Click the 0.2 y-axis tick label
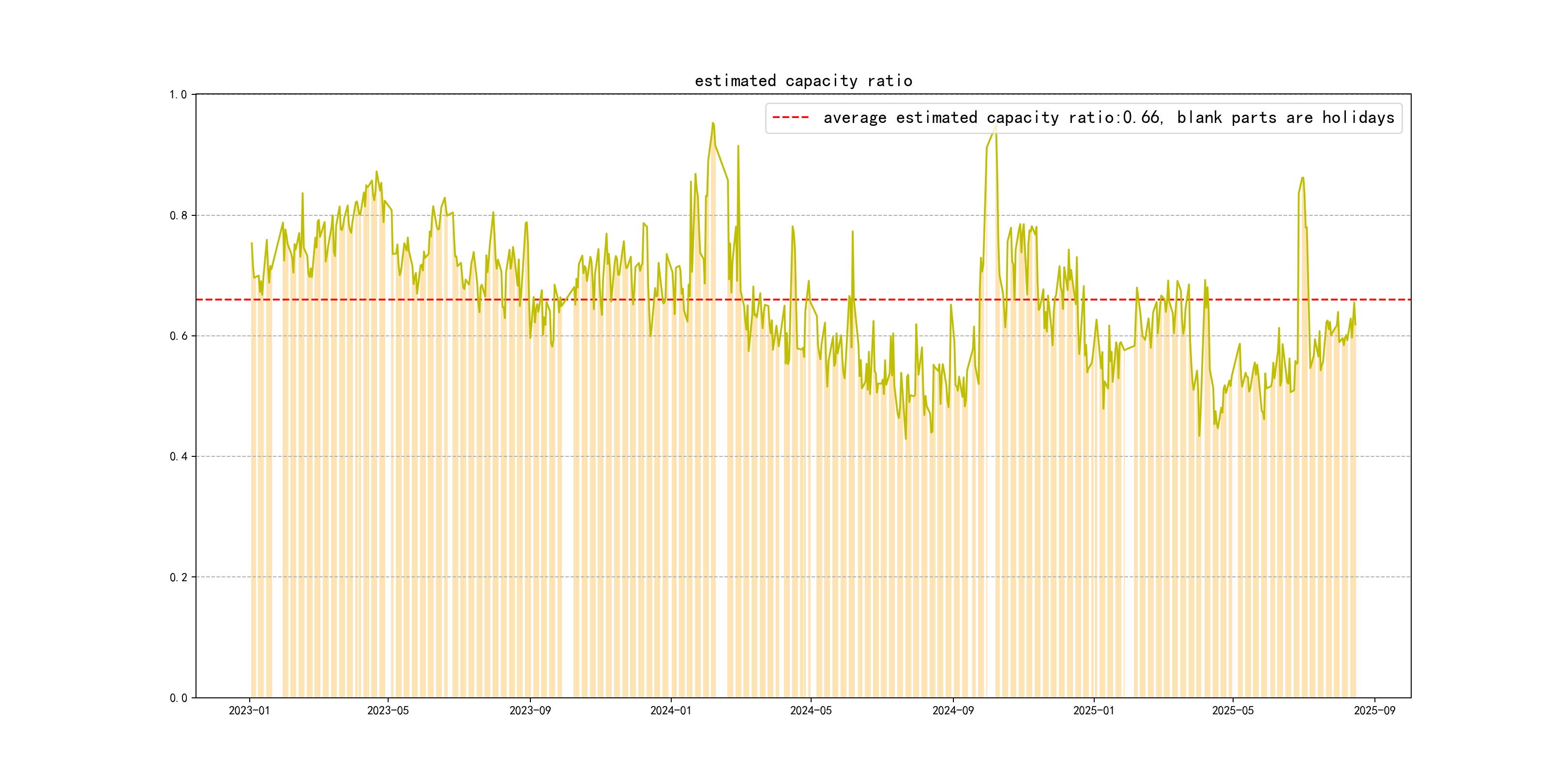 click(178, 577)
